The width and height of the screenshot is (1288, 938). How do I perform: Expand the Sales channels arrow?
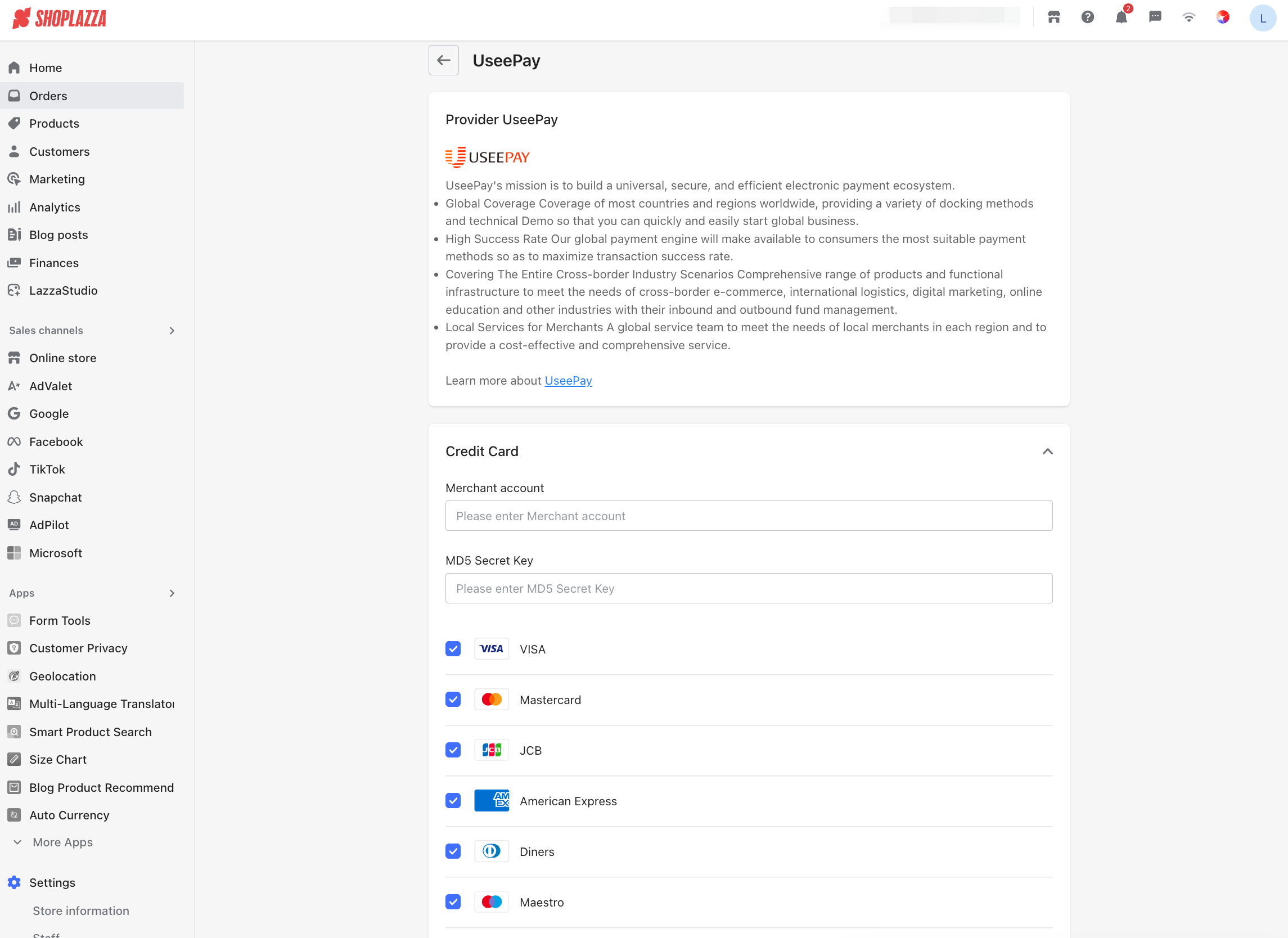[172, 331]
